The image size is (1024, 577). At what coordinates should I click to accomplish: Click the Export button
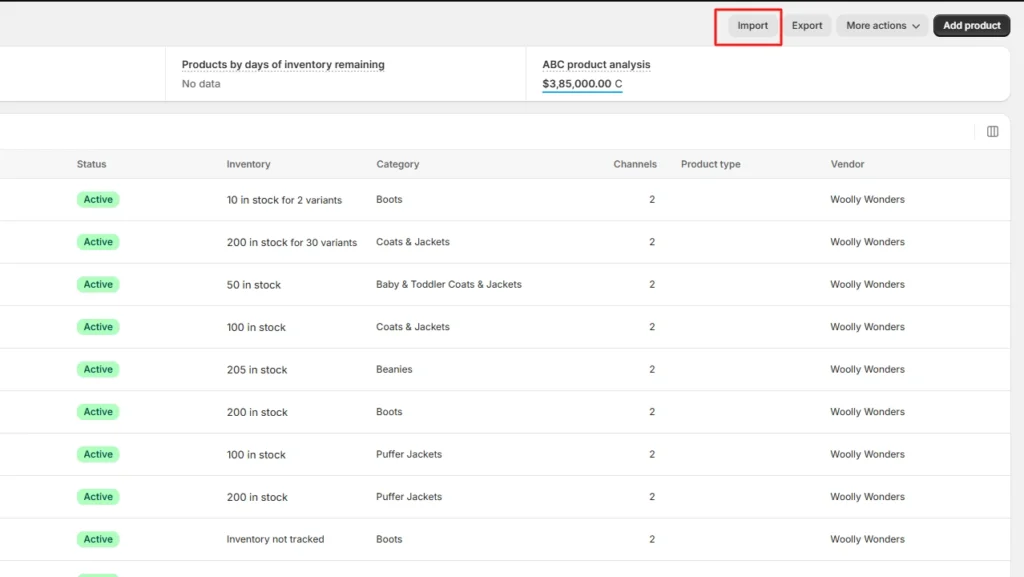click(807, 25)
